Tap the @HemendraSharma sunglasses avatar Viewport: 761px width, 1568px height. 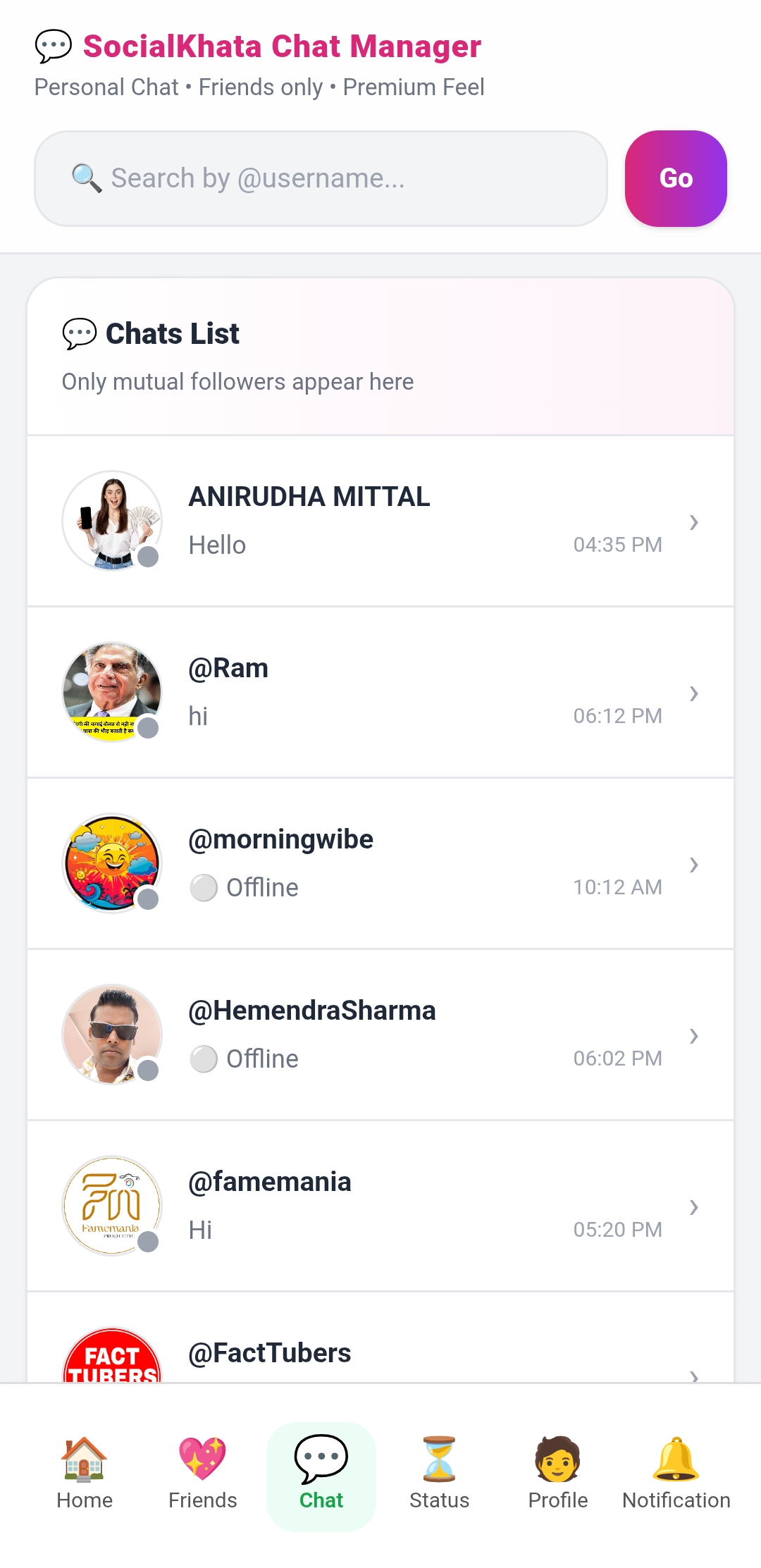[112, 1035]
